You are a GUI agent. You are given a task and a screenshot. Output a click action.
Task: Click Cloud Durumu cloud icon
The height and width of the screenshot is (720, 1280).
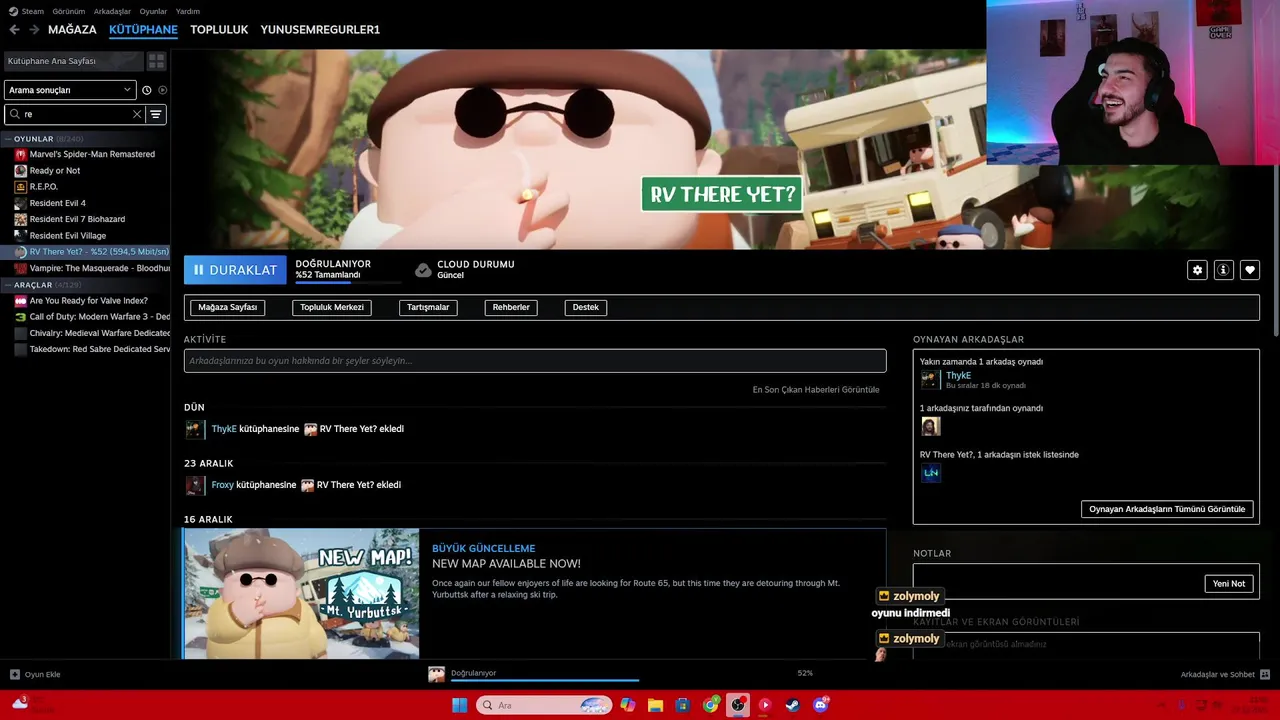click(x=423, y=270)
